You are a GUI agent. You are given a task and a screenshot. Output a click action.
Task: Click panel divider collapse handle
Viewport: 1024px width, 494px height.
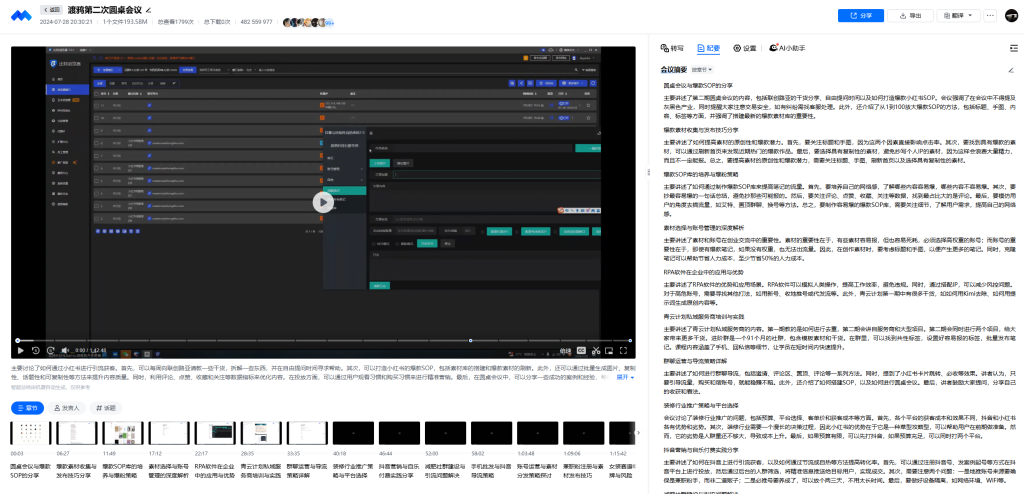(x=648, y=172)
